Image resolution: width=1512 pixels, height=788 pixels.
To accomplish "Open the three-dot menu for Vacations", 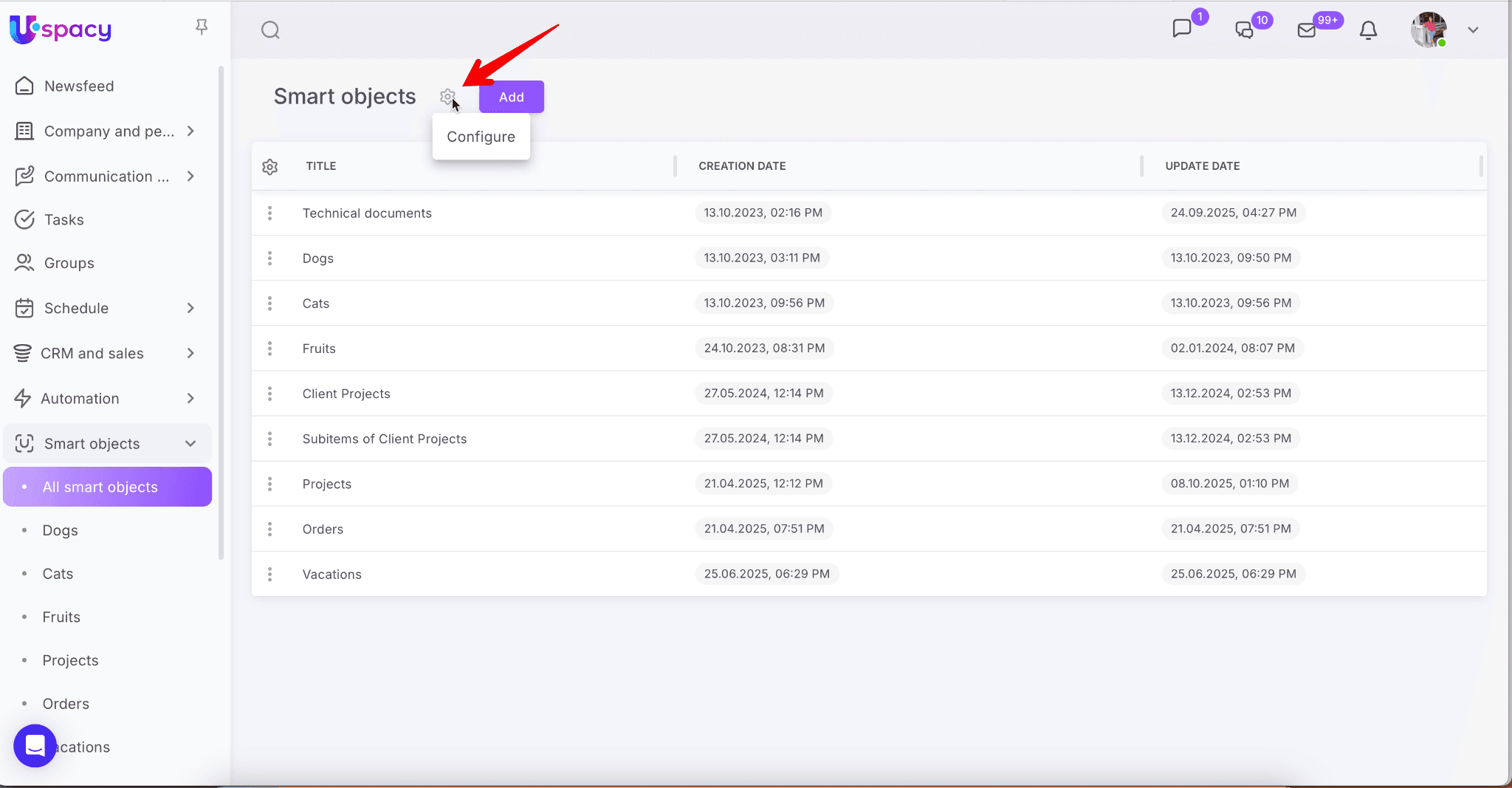I will click(x=270, y=575).
